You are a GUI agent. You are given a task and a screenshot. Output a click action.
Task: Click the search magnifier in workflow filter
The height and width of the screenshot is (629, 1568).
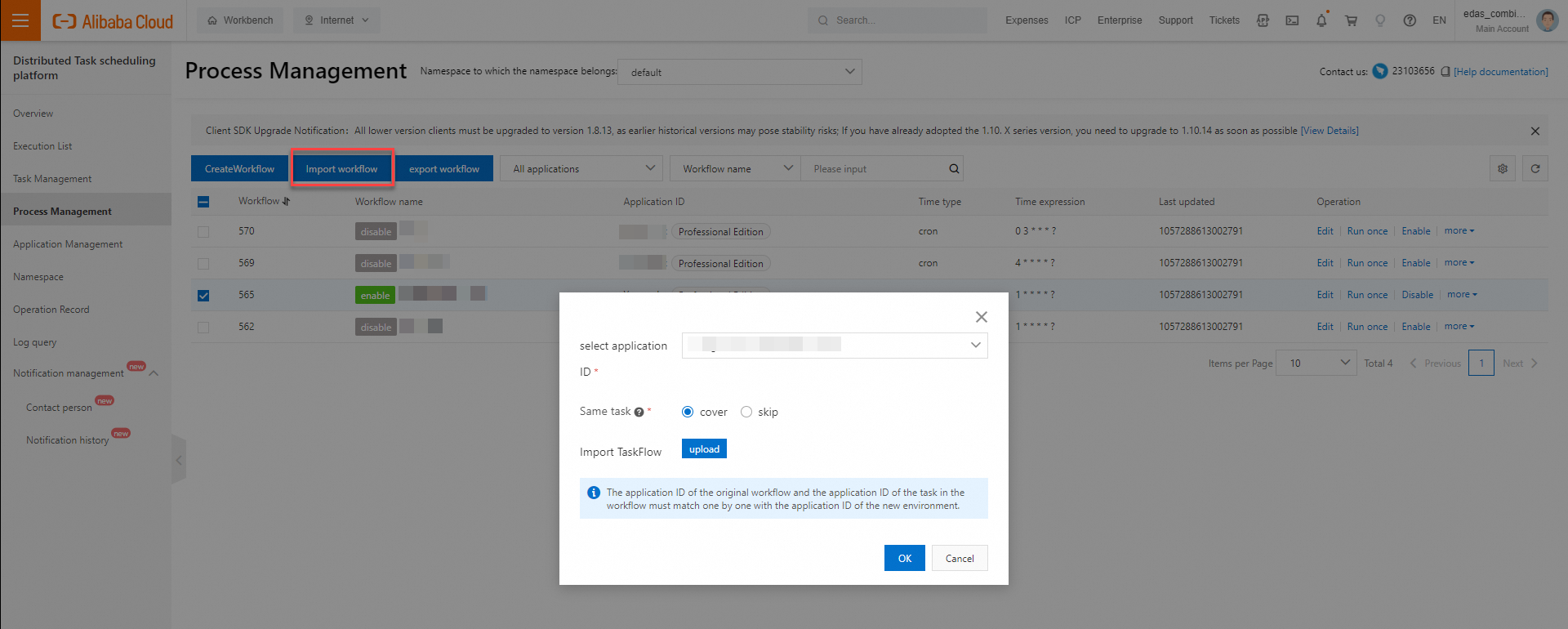tap(954, 169)
